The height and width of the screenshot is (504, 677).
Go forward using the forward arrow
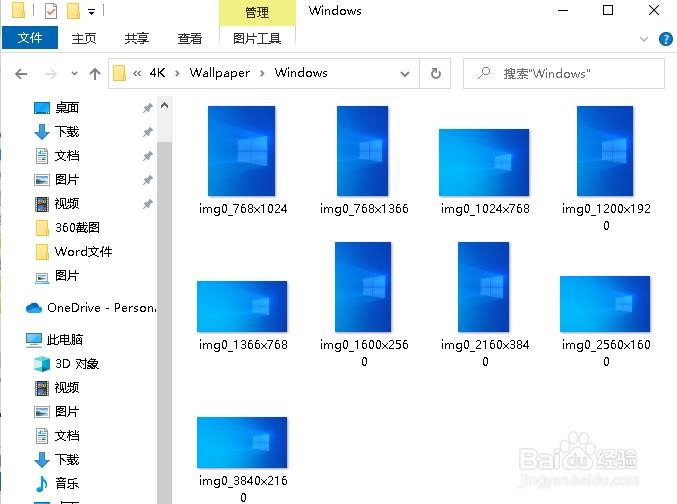point(51,74)
